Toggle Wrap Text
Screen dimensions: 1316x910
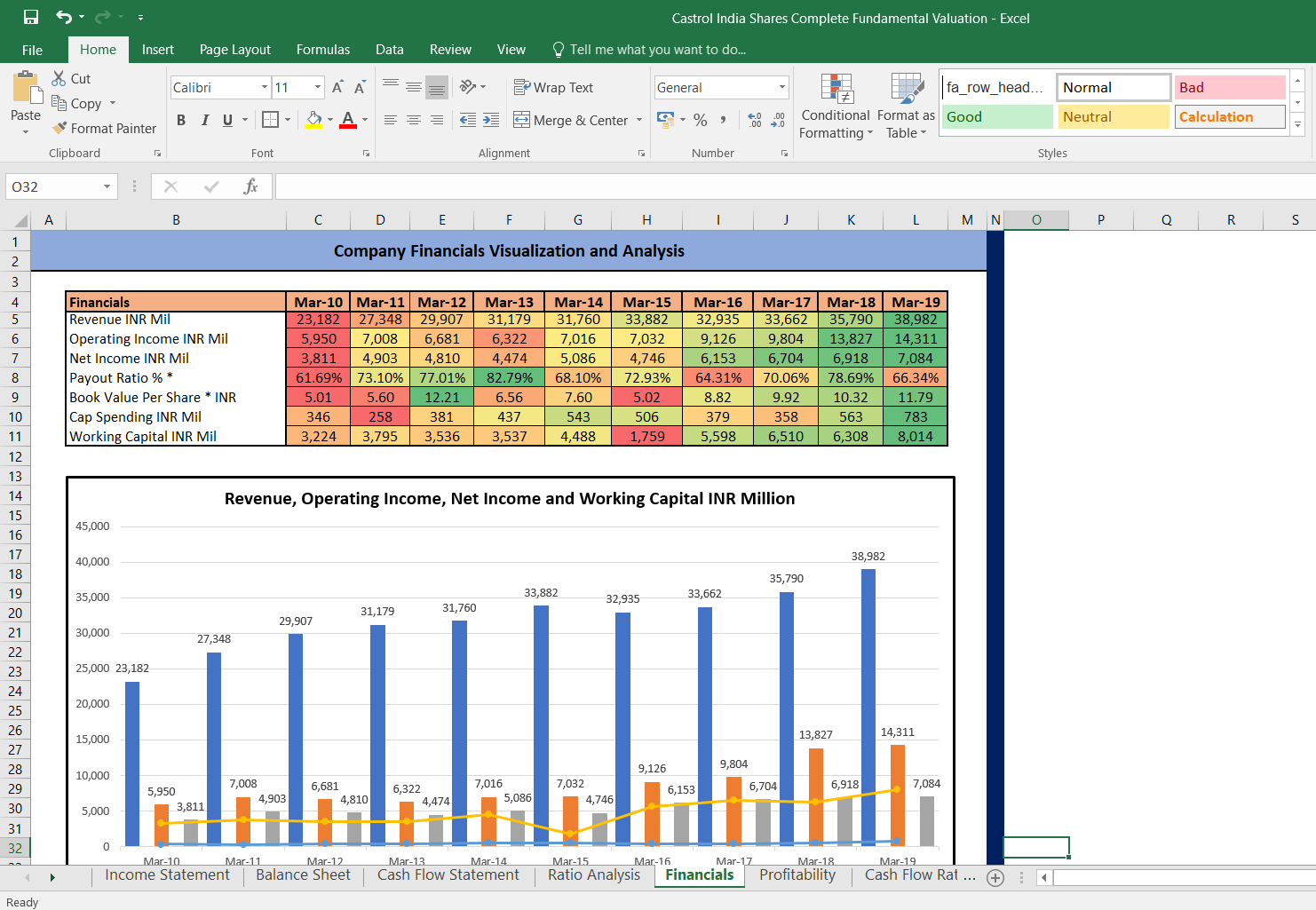553,87
